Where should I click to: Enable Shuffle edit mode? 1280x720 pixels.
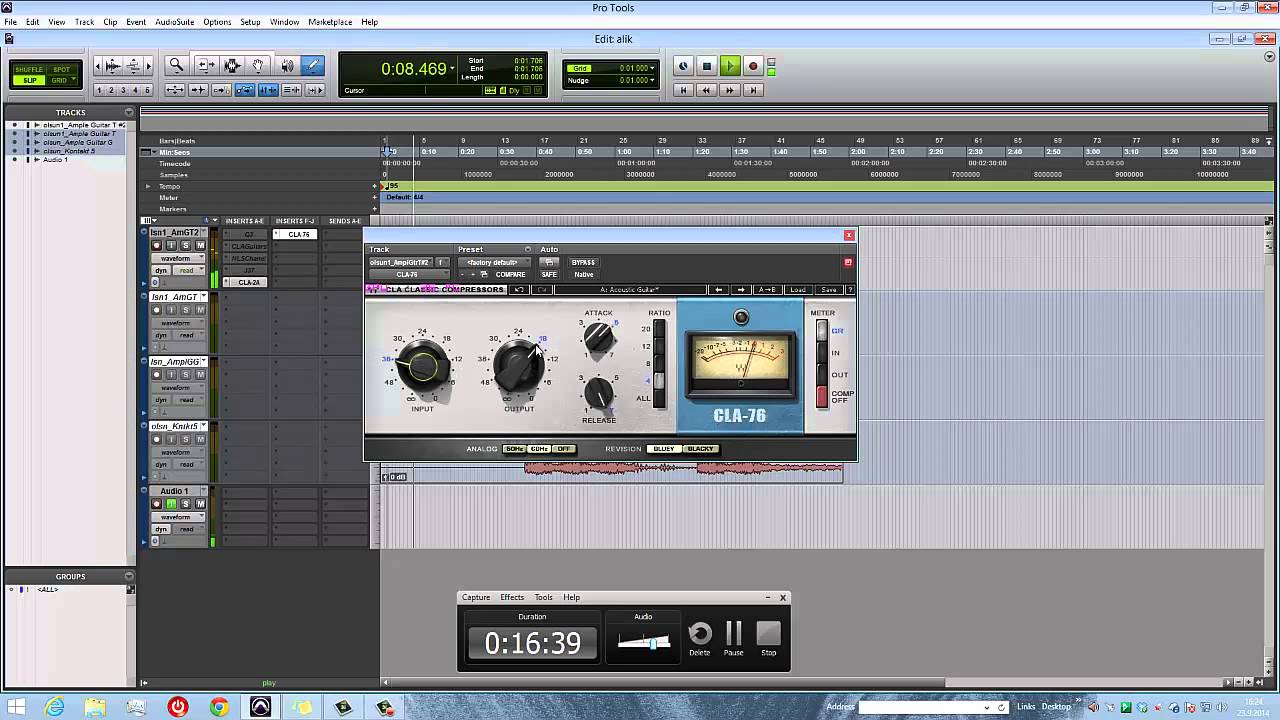pos(31,70)
